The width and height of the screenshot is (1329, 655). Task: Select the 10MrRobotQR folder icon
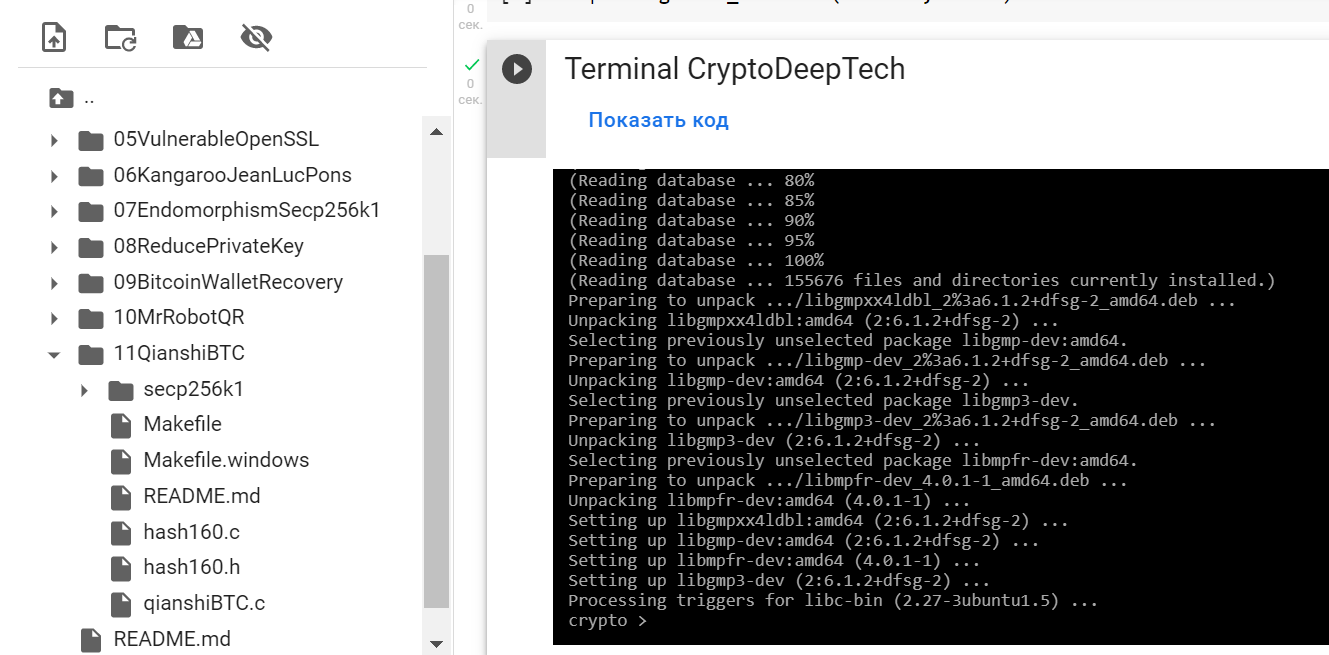(91, 319)
